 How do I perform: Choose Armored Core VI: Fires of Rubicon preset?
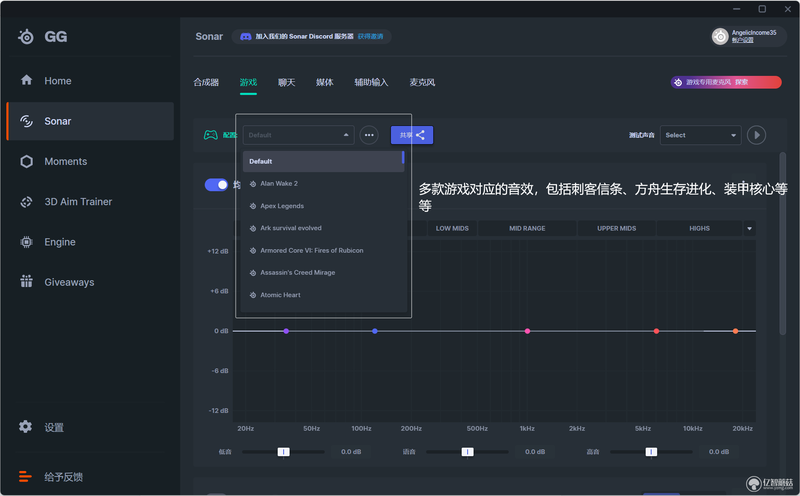(323, 251)
